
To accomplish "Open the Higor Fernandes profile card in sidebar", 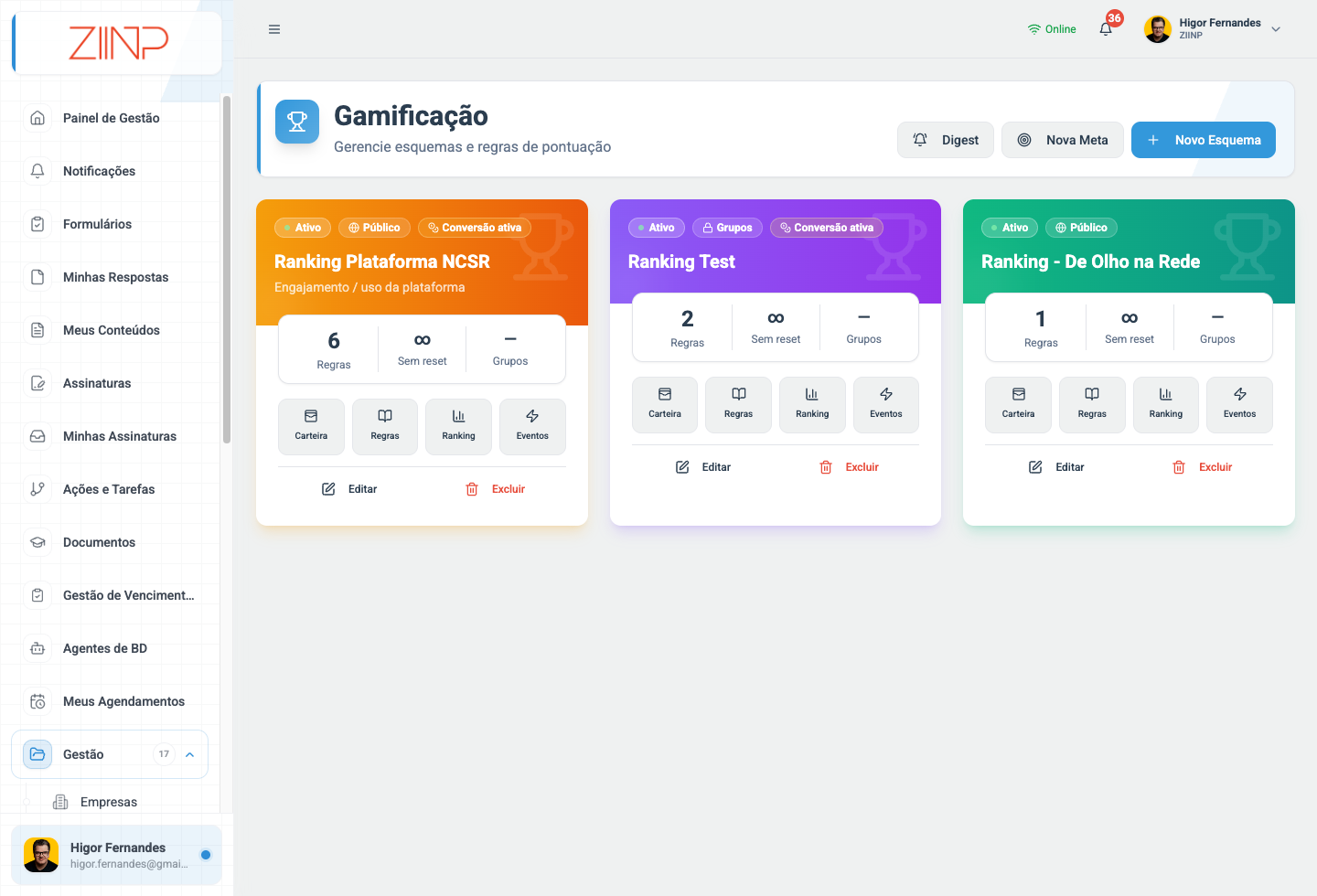I will click(x=116, y=855).
